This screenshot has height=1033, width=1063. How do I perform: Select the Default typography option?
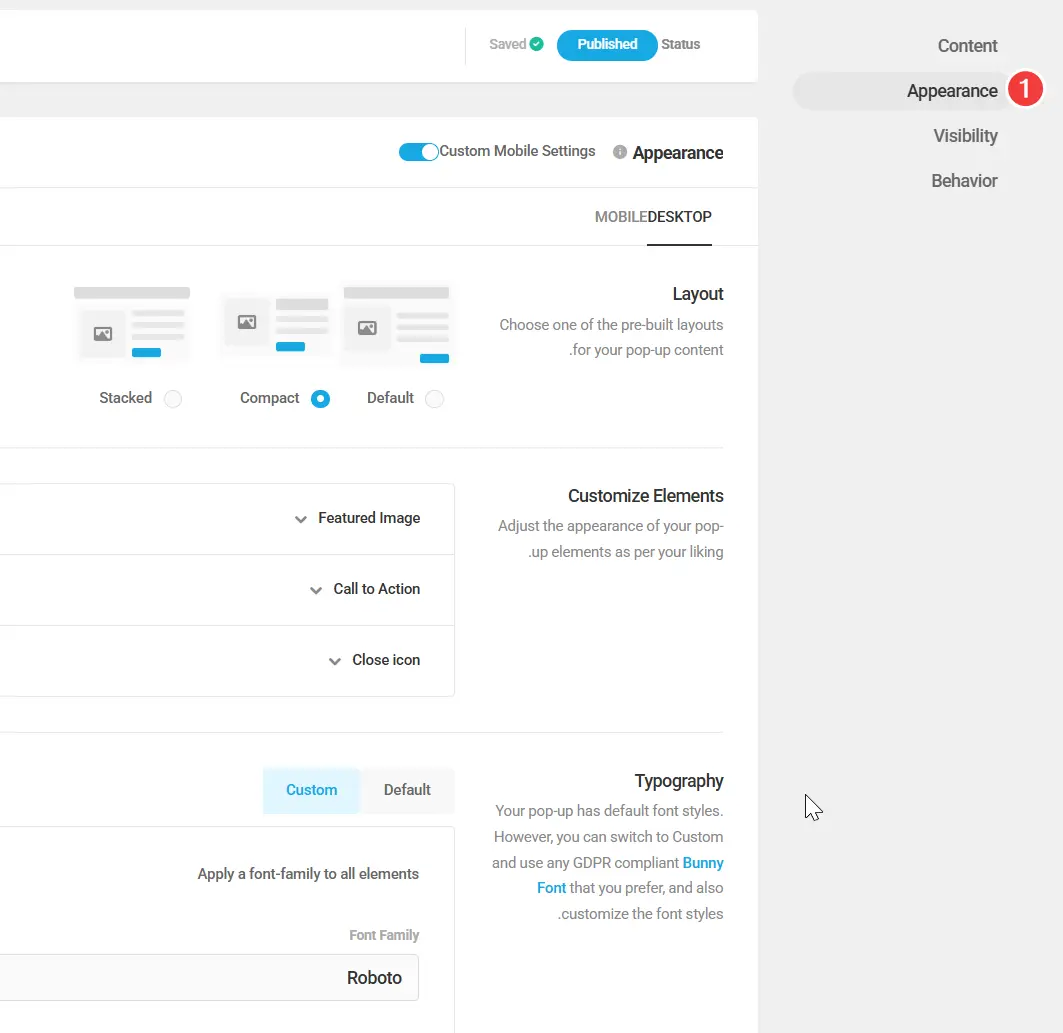tap(407, 790)
